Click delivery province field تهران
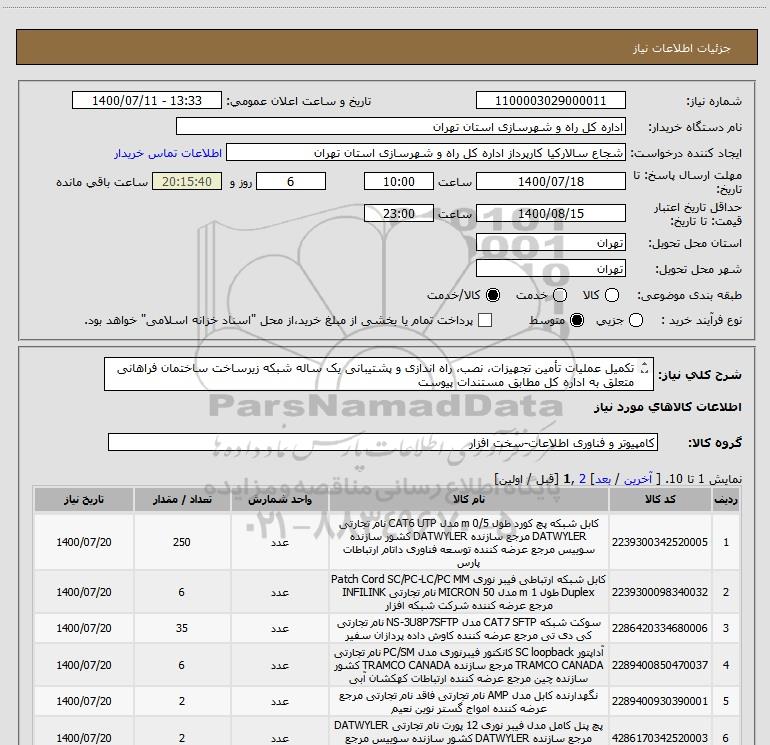The height and width of the screenshot is (745, 770). pos(550,243)
